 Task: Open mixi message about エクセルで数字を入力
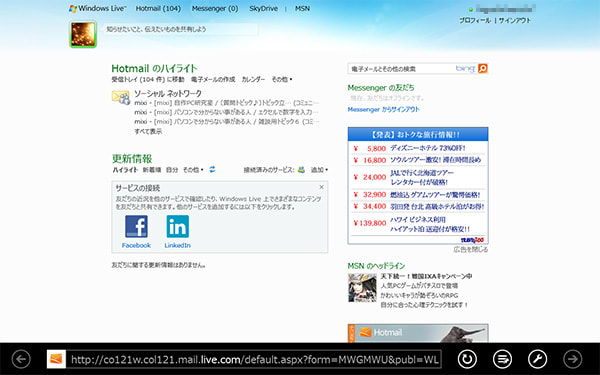(226, 112)
